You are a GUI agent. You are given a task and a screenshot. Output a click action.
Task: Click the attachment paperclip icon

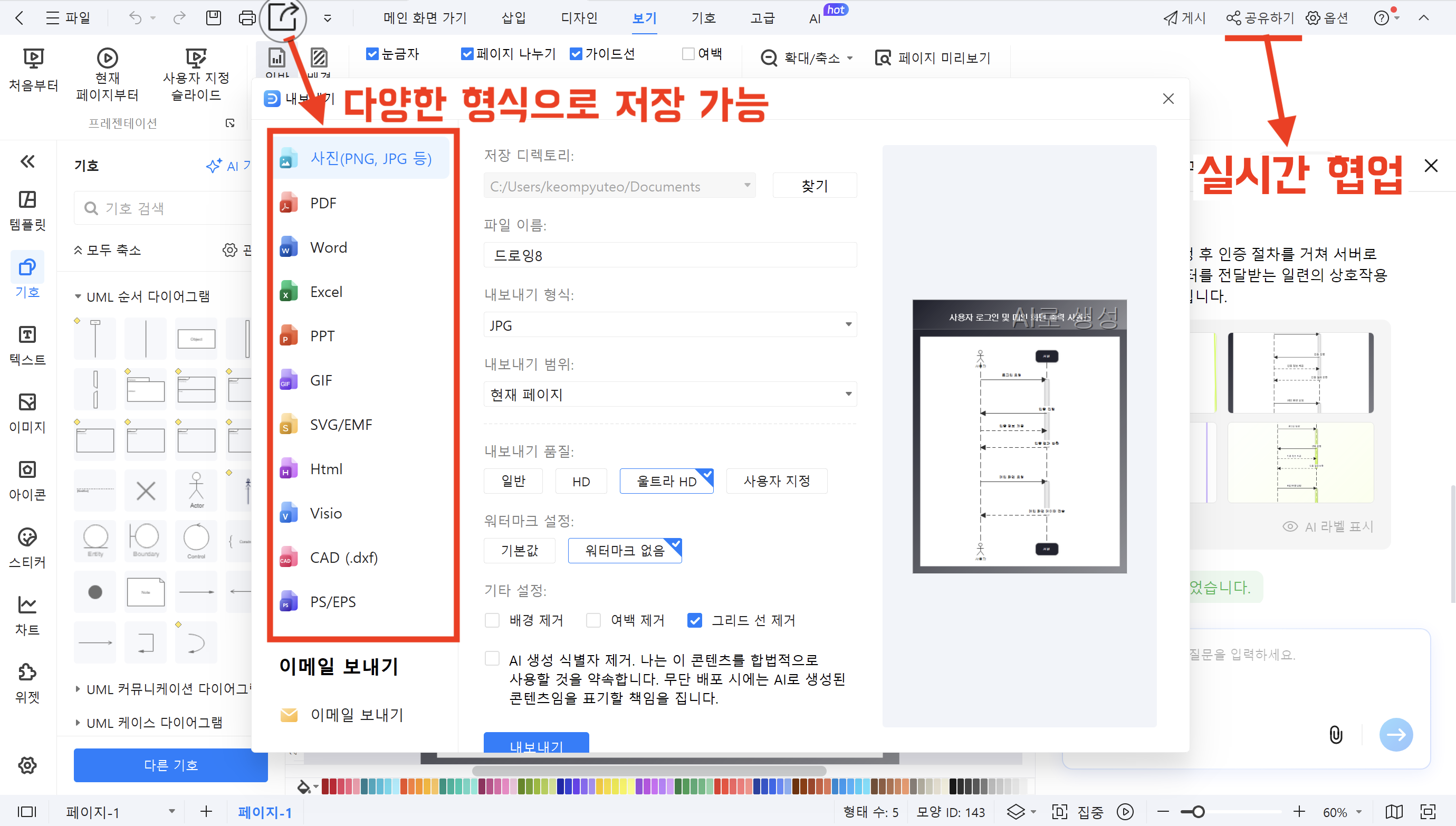(1336, 734)
